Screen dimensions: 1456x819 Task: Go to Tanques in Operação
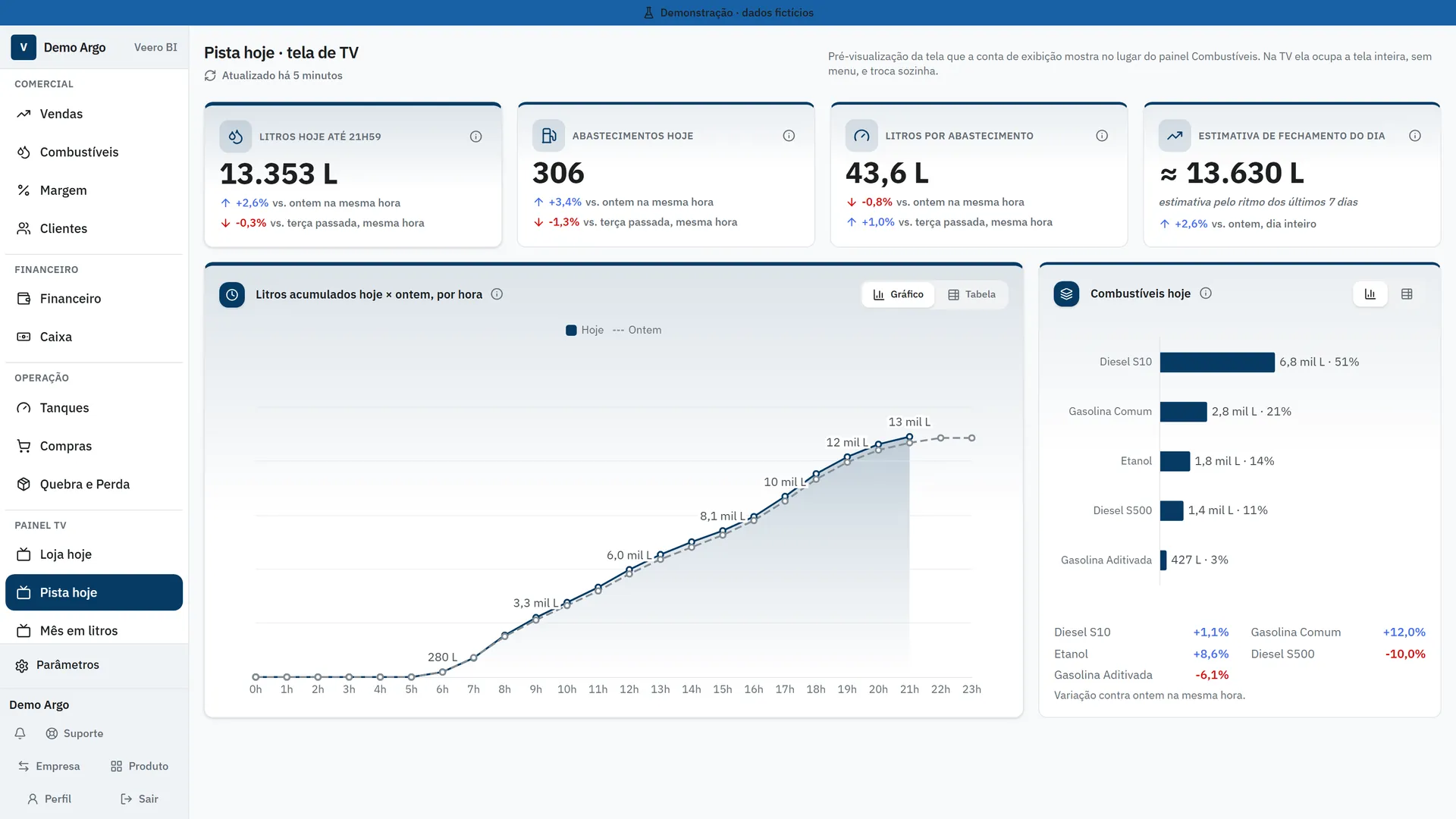click(94, 408)
